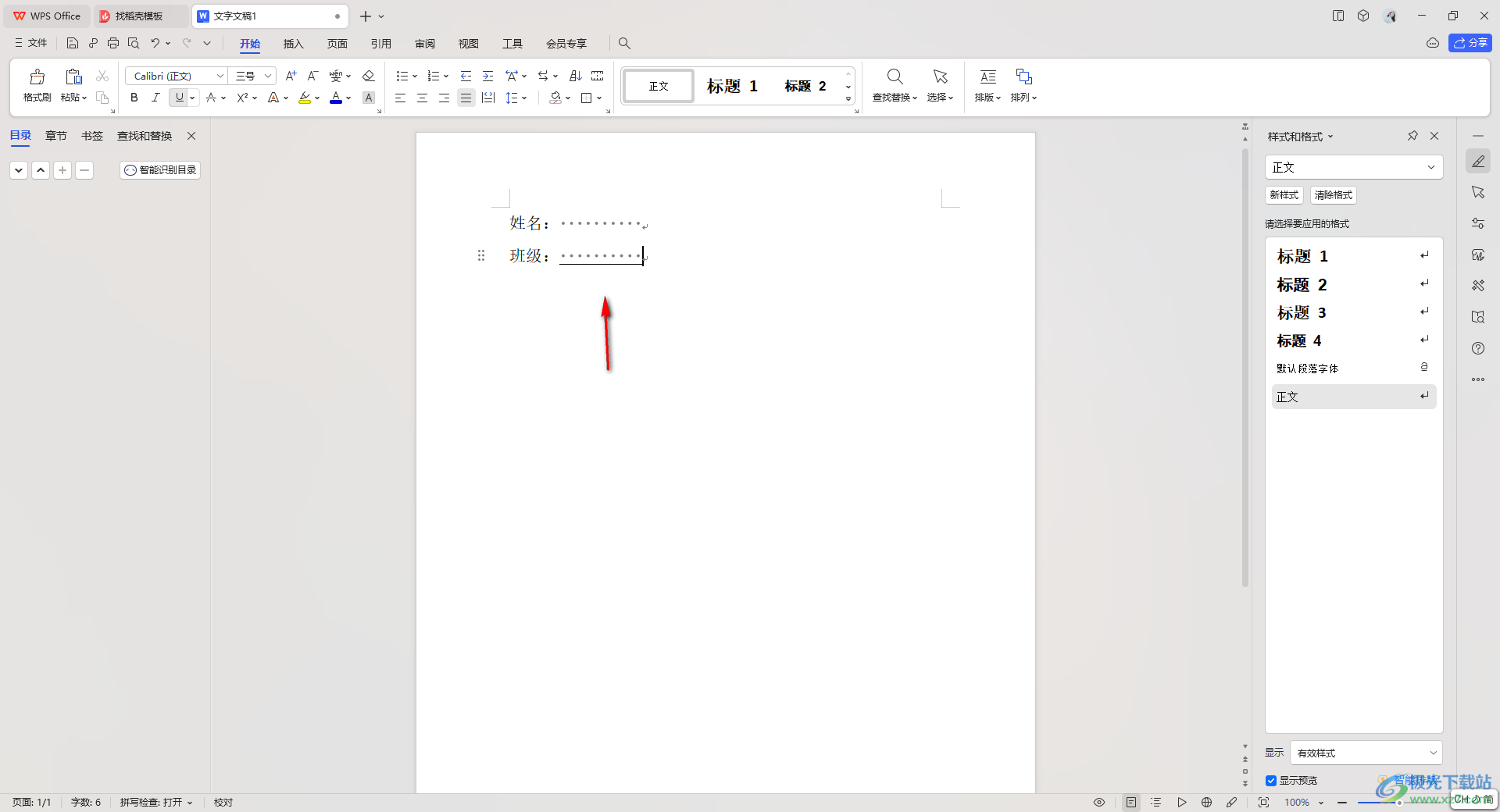This screenshot has width=1500, height=812.
Task: Toggle Italic formatting
Action: coord(155,98)
